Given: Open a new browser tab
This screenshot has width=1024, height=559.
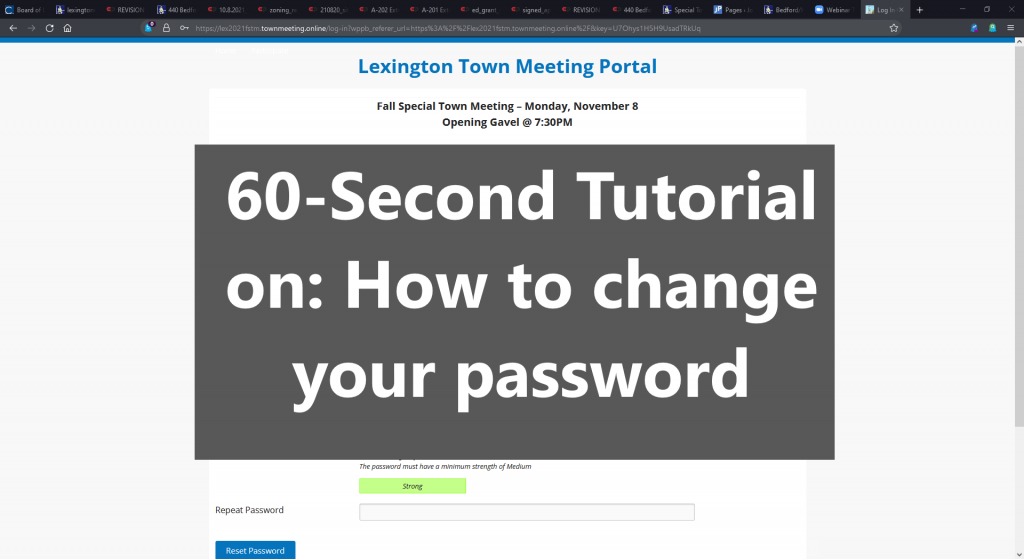Looking at the screenshot, I should (x=920, y=10).
